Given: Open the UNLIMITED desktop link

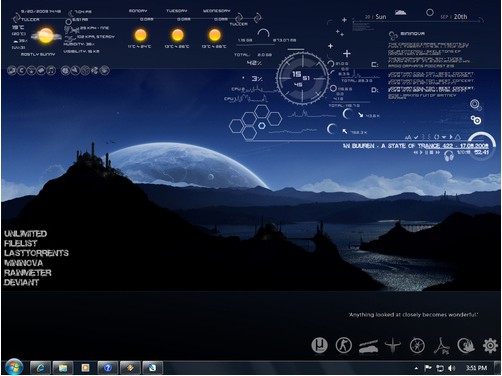Looking at the screenshot, I should pyautogui.click(x=25, y=234).
